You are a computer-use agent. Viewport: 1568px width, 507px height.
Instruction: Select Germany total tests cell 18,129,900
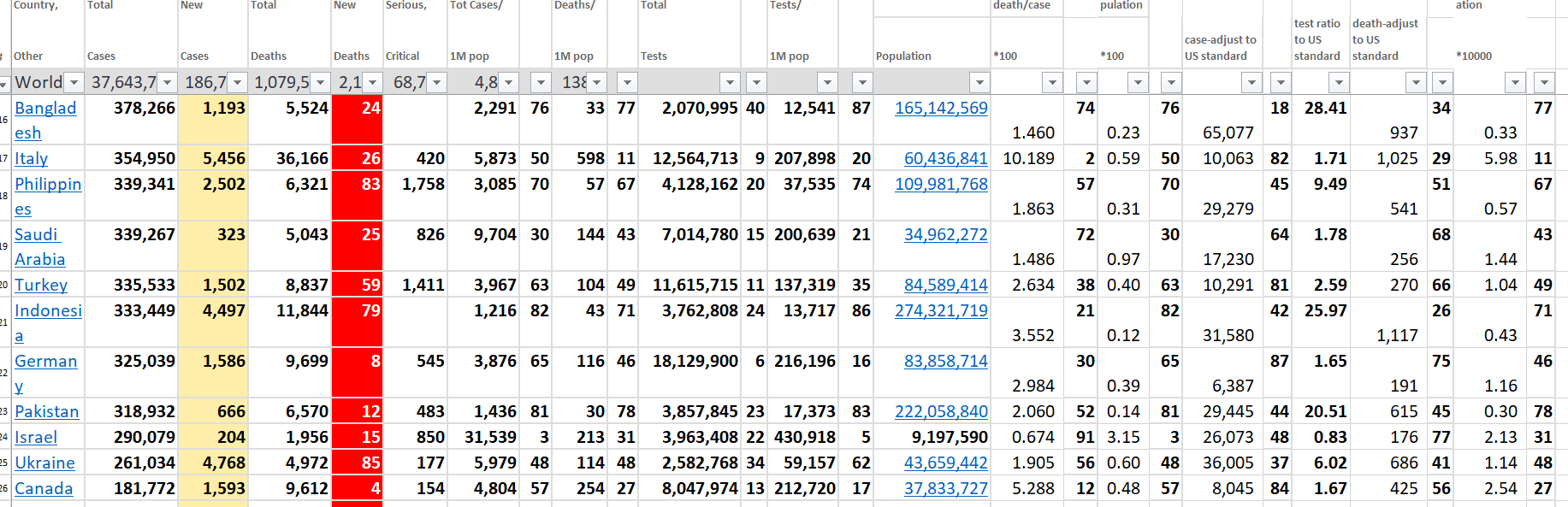pyautogui.click(x=689, y=373)
